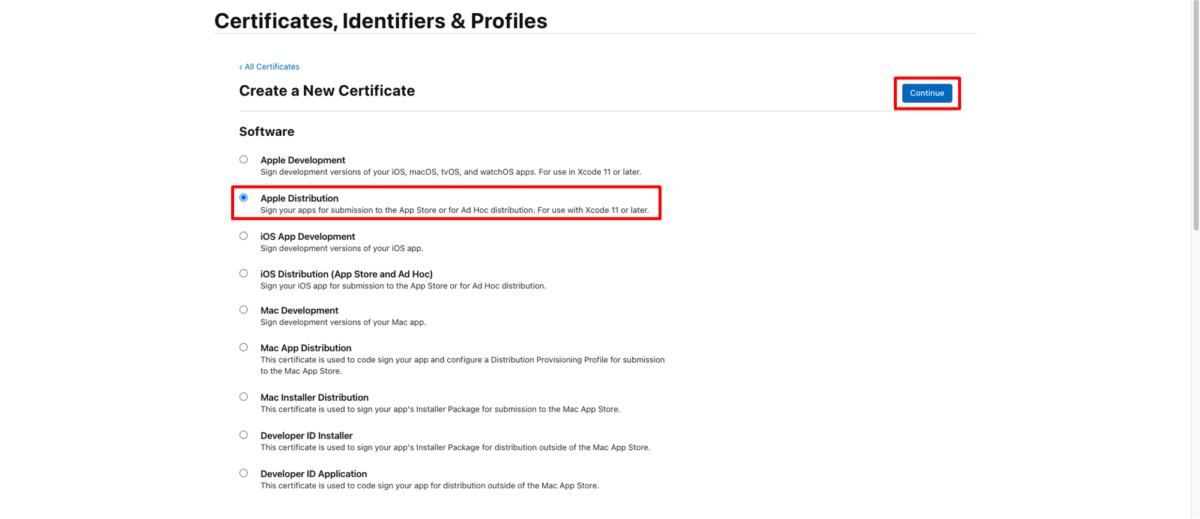The width and height of the screenshot is (1200, 519).
Task: Click the Mac Installer Distribution label
Action: click(315, 398)
